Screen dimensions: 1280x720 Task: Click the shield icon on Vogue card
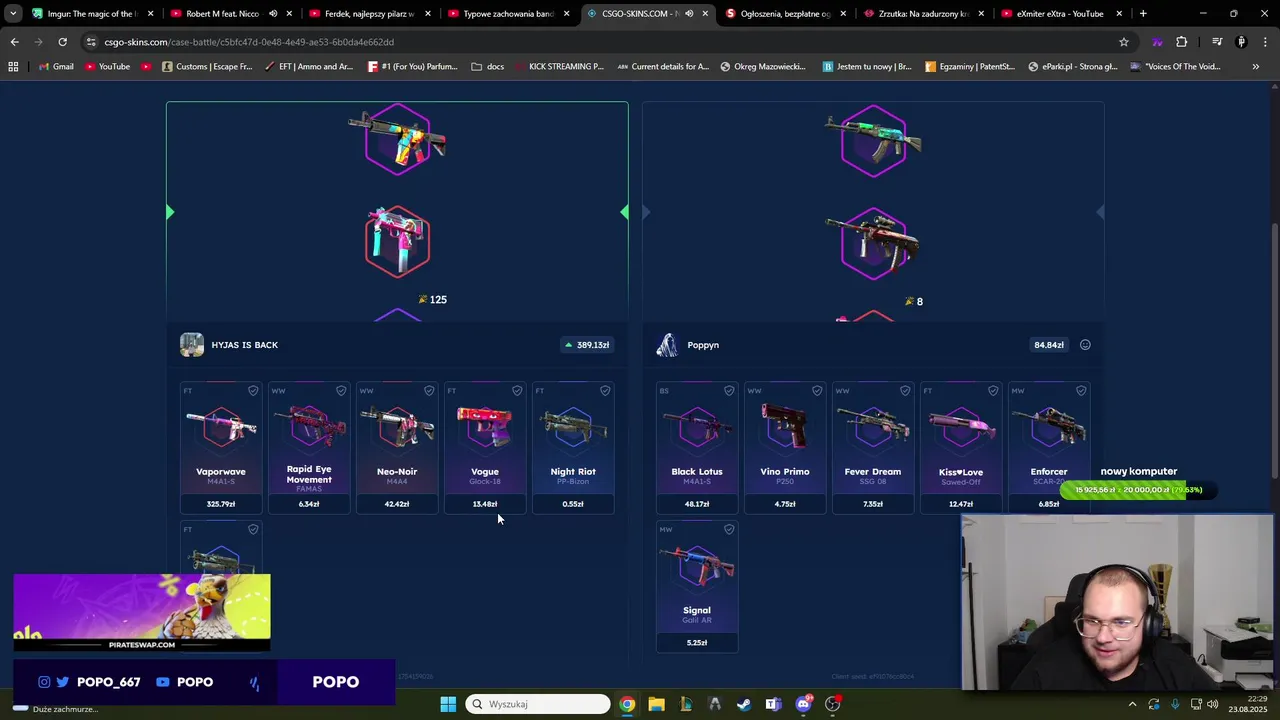click(517, 391)
